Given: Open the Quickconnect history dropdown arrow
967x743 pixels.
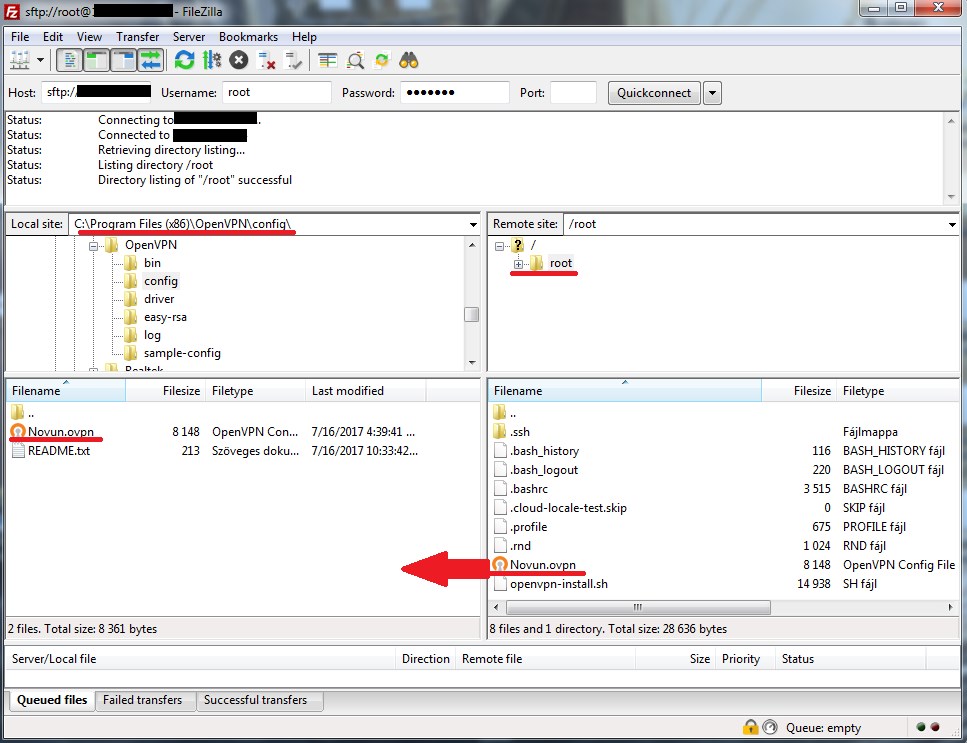Looking at the screenshot, I should pyautogui.click(x=712, y=93).
